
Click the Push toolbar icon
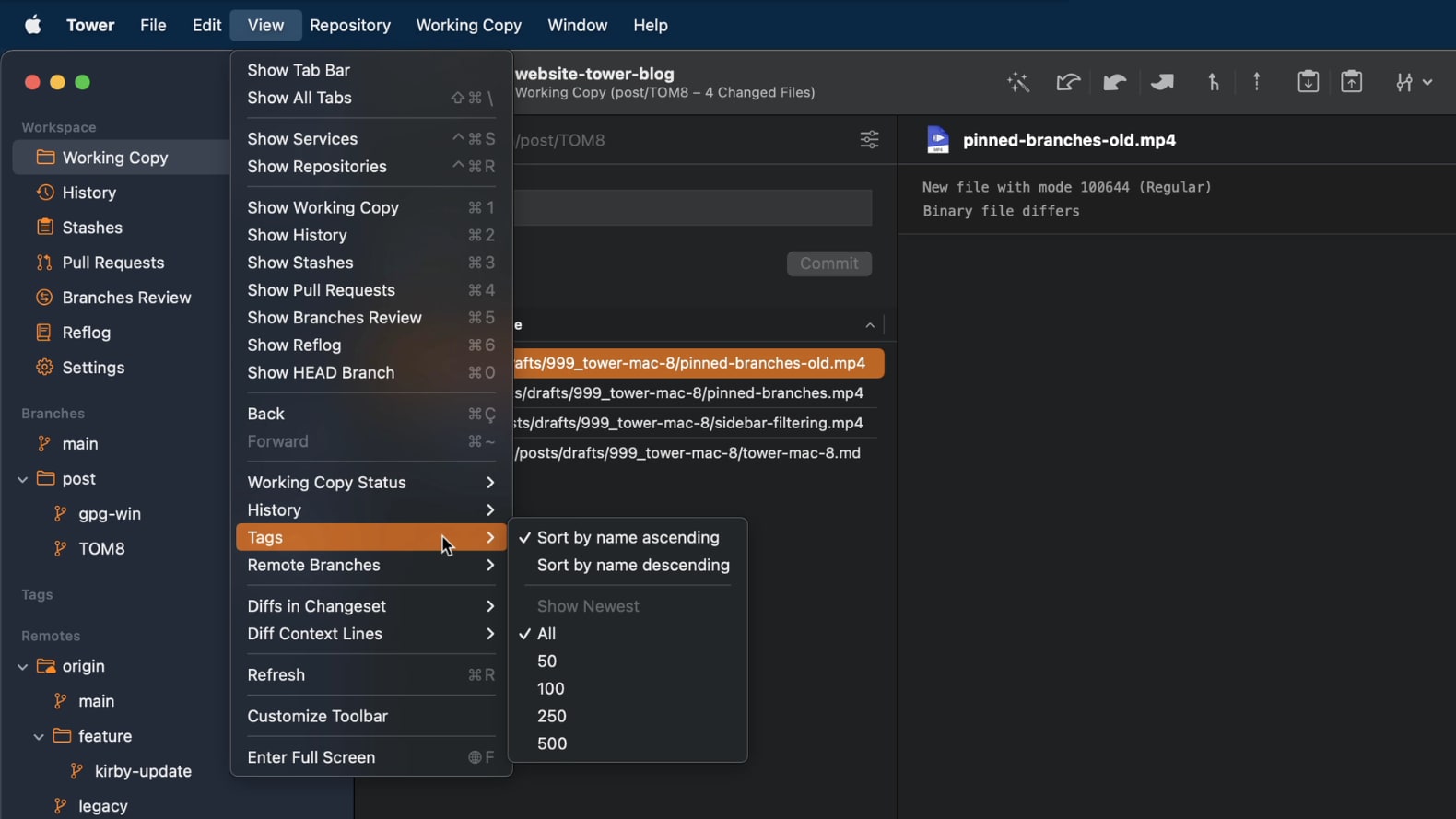tap(1162, 82)
